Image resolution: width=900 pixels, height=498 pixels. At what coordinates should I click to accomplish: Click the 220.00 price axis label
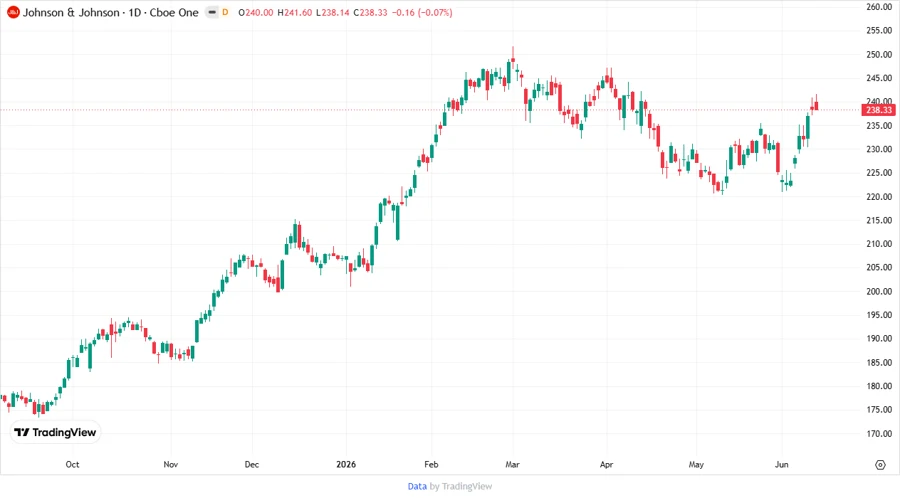pyautogui.click(x=879, y=197)
